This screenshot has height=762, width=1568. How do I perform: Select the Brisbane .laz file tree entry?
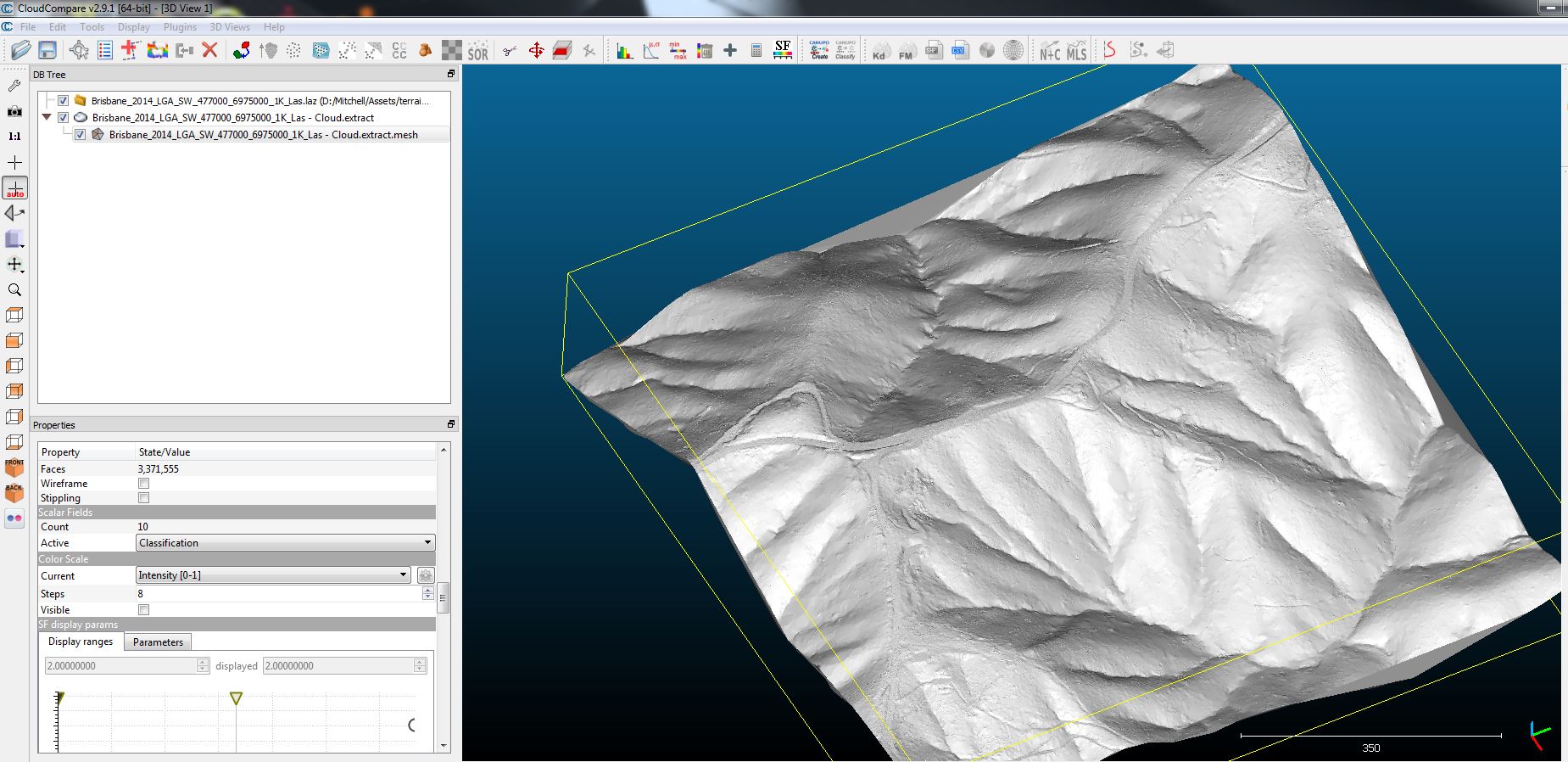coord(259,101)
